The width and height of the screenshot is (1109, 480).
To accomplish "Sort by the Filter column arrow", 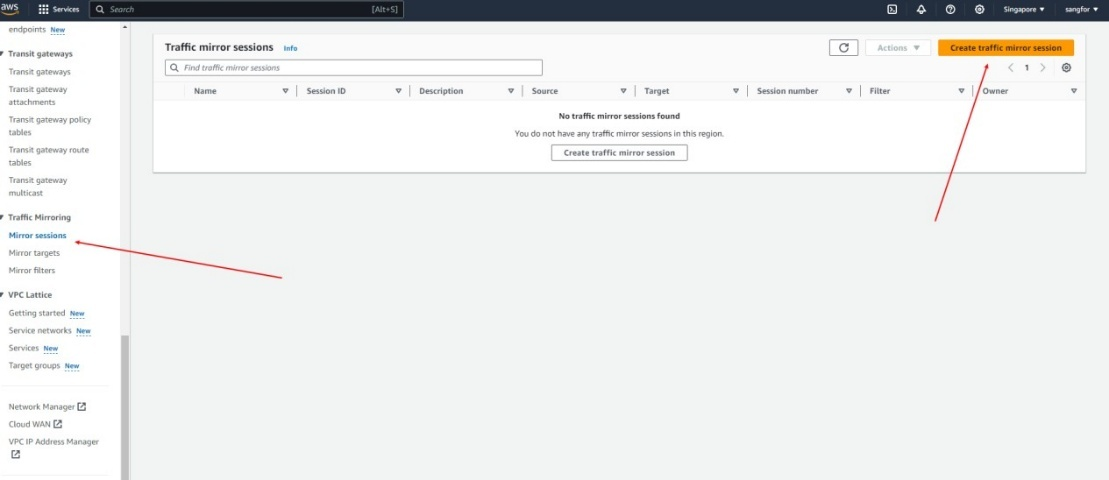I will pos(961,91).
